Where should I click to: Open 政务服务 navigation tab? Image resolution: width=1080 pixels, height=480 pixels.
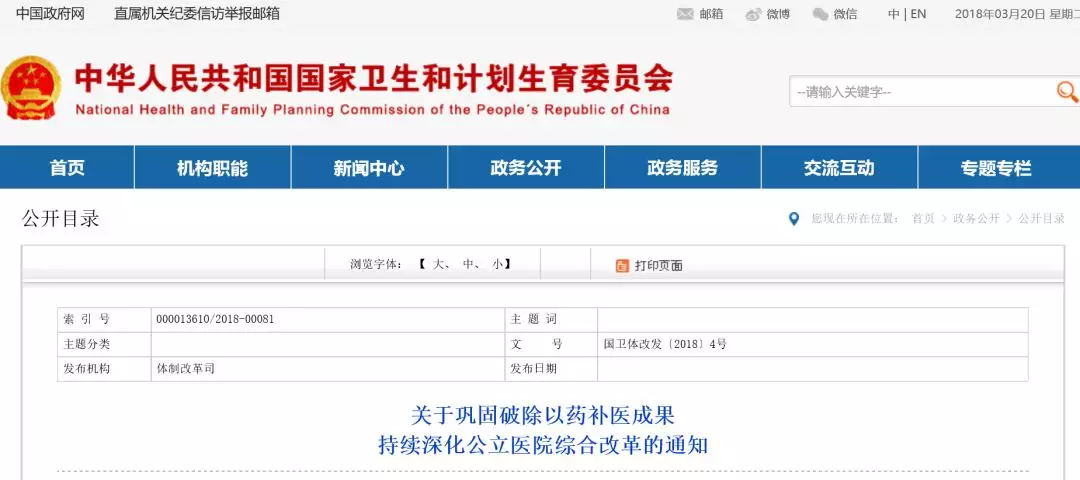[x=683, y=167]
